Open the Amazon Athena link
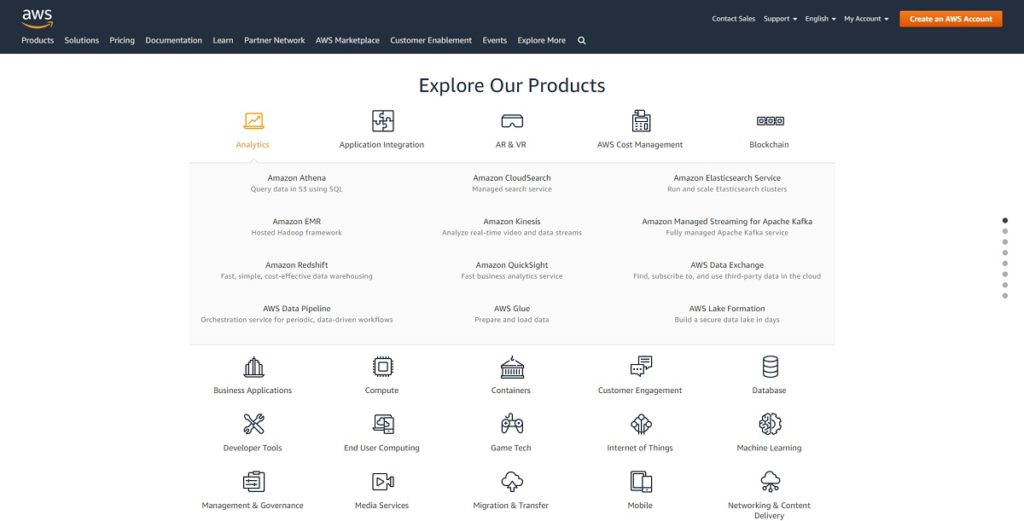1024x521 pixels. point(296,178)
